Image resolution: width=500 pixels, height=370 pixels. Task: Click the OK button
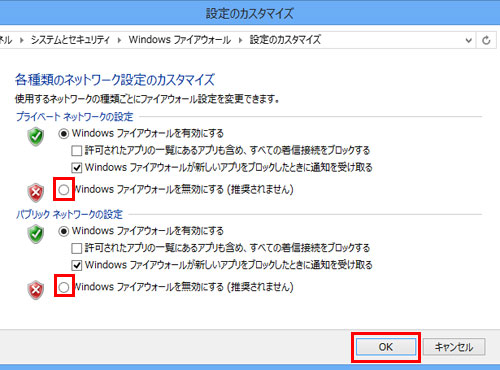point(386,347)
